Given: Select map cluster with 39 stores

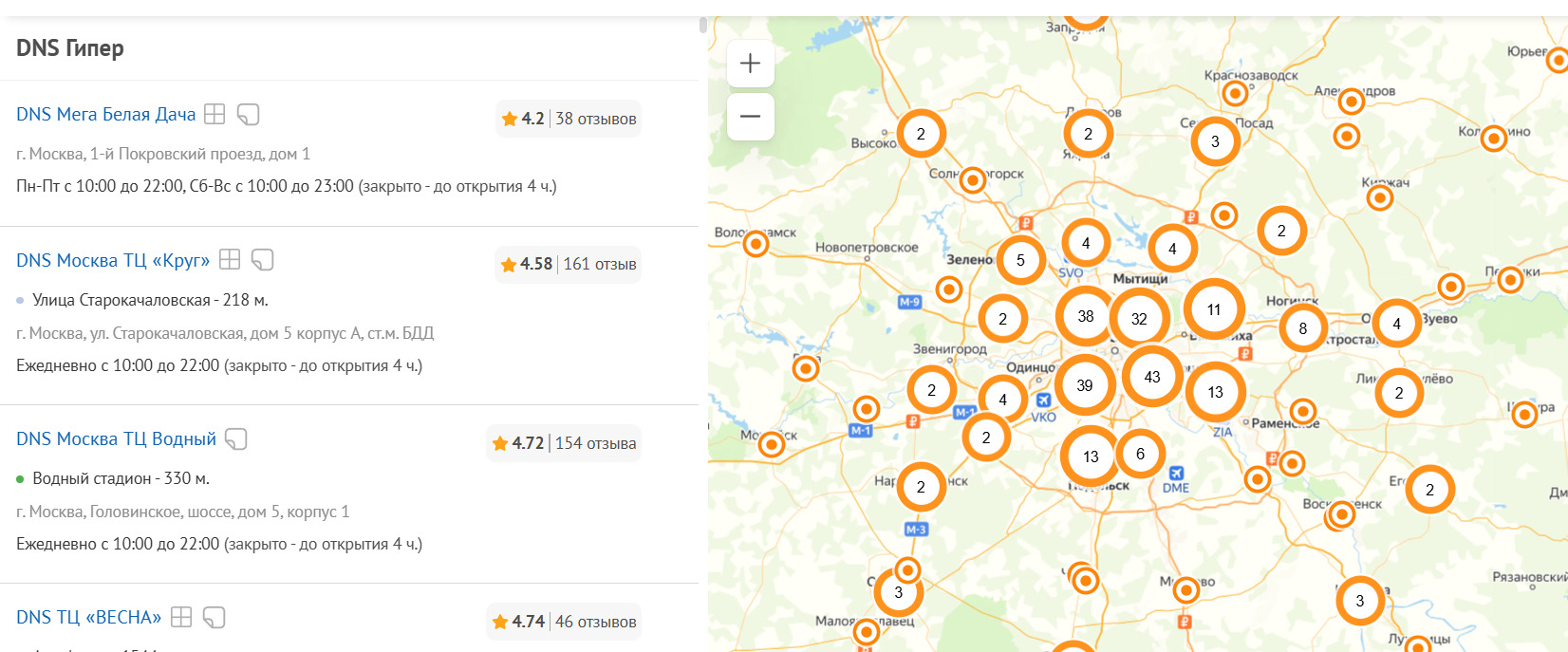Looking at the screenshot, I should pyautogui.click(x=1085, y=385).
